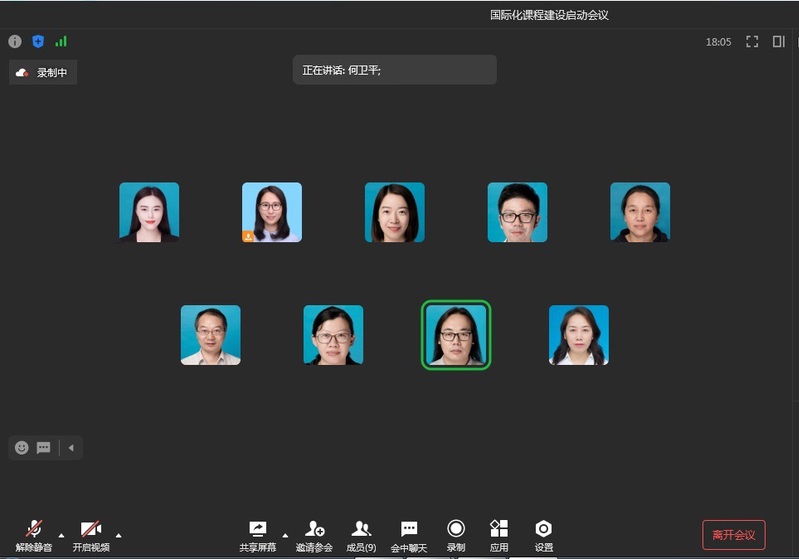Click 离开会议 leave meeting button
This screenshot has height=559, width=799.
[x=734, y=535]
